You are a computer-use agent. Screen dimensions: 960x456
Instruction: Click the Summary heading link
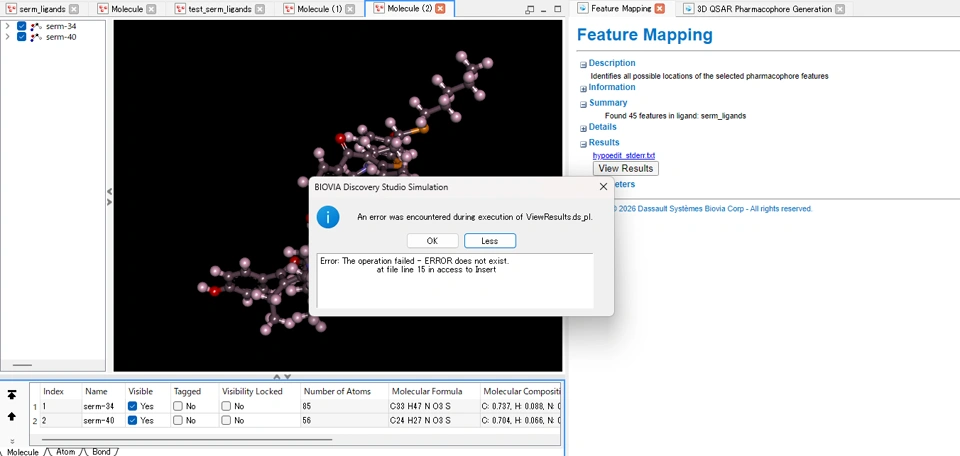[608, 103]
